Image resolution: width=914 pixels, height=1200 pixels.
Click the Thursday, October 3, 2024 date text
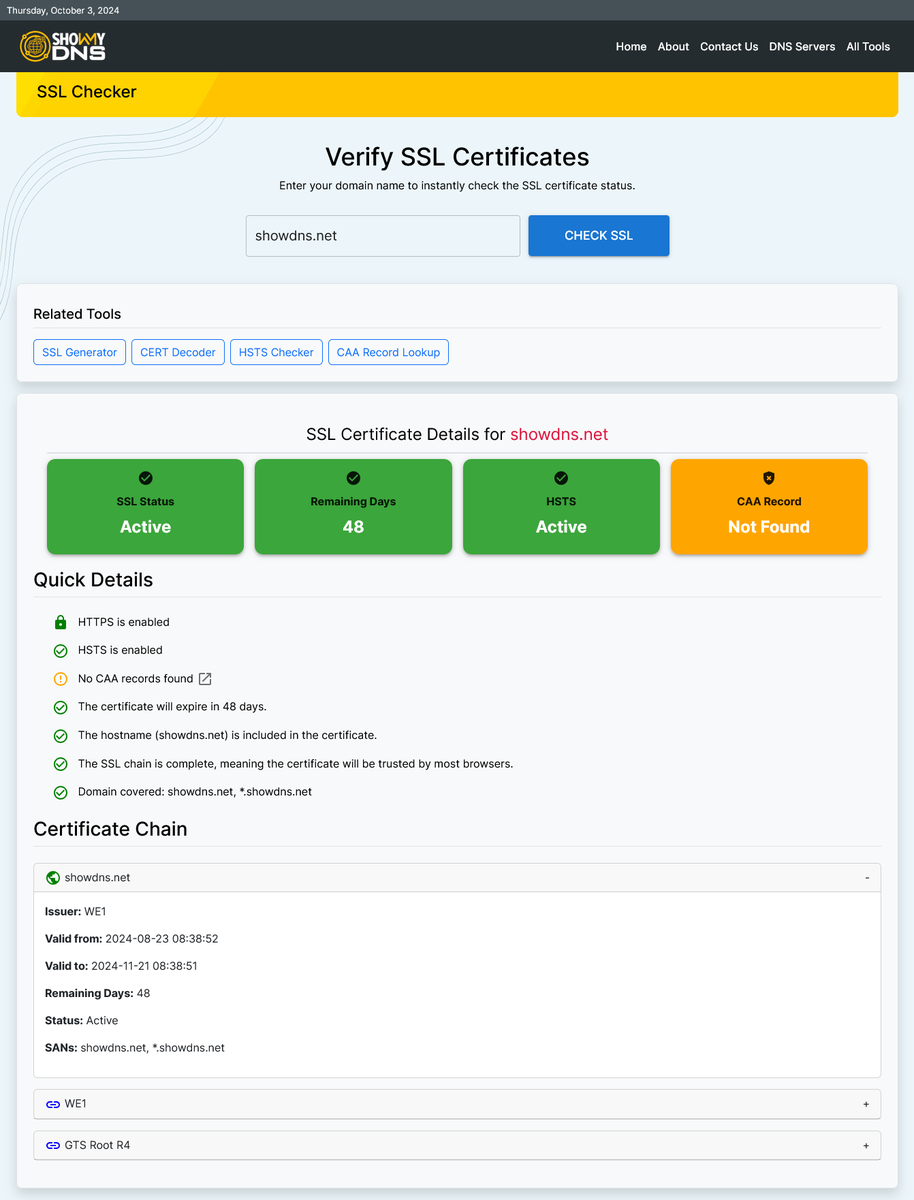[x=63, y=10]
